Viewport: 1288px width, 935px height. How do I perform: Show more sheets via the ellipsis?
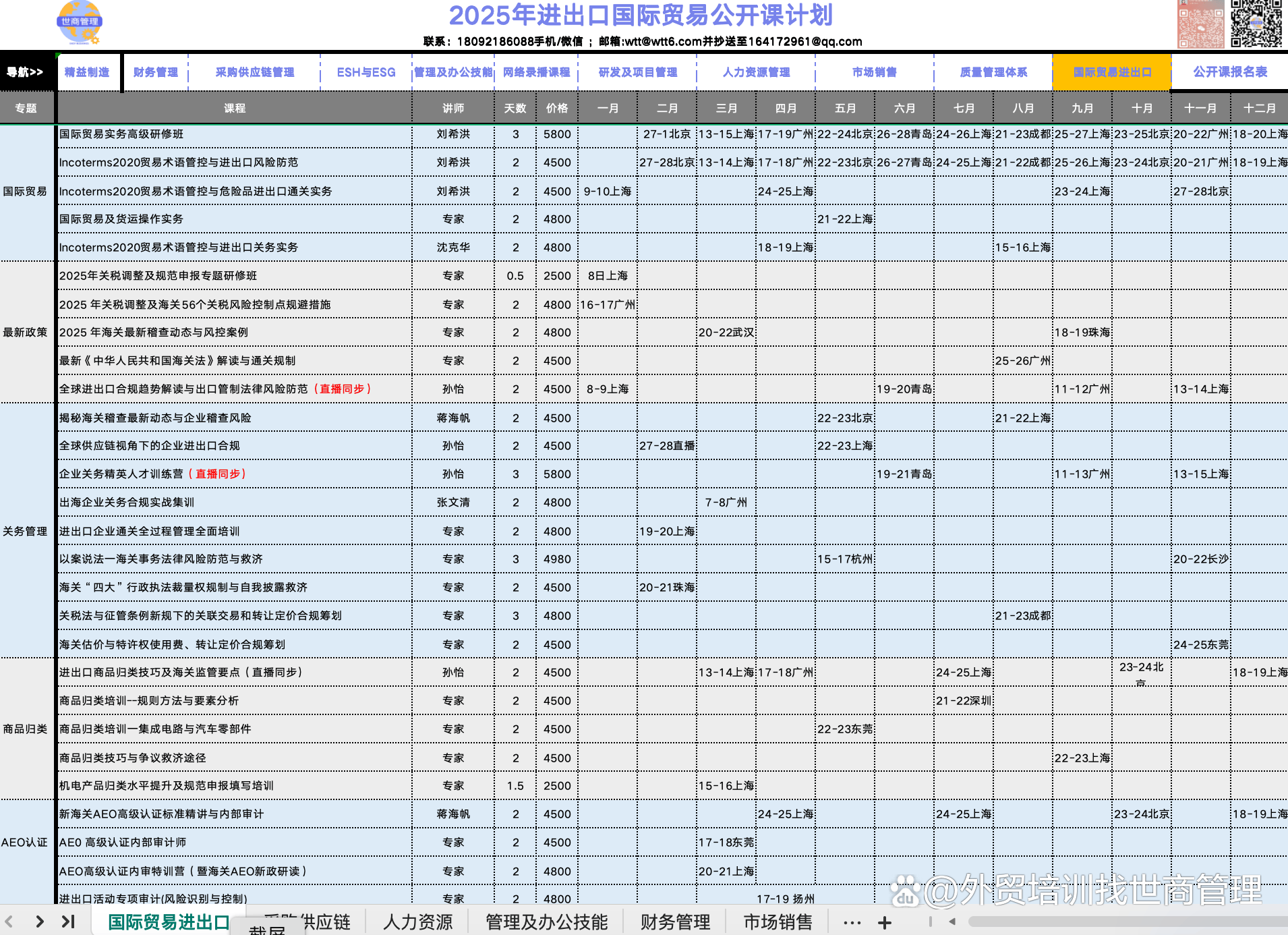pyautogui.click(x=852, y=922)
